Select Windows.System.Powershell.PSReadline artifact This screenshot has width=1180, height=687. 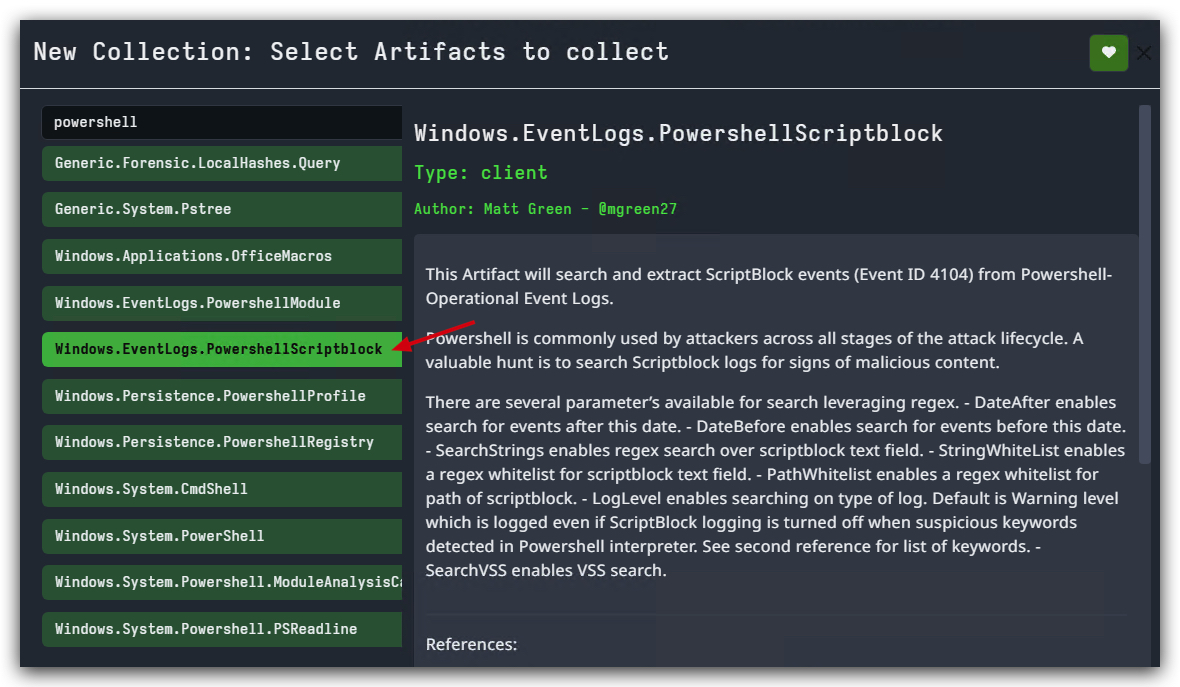point(222,629)
